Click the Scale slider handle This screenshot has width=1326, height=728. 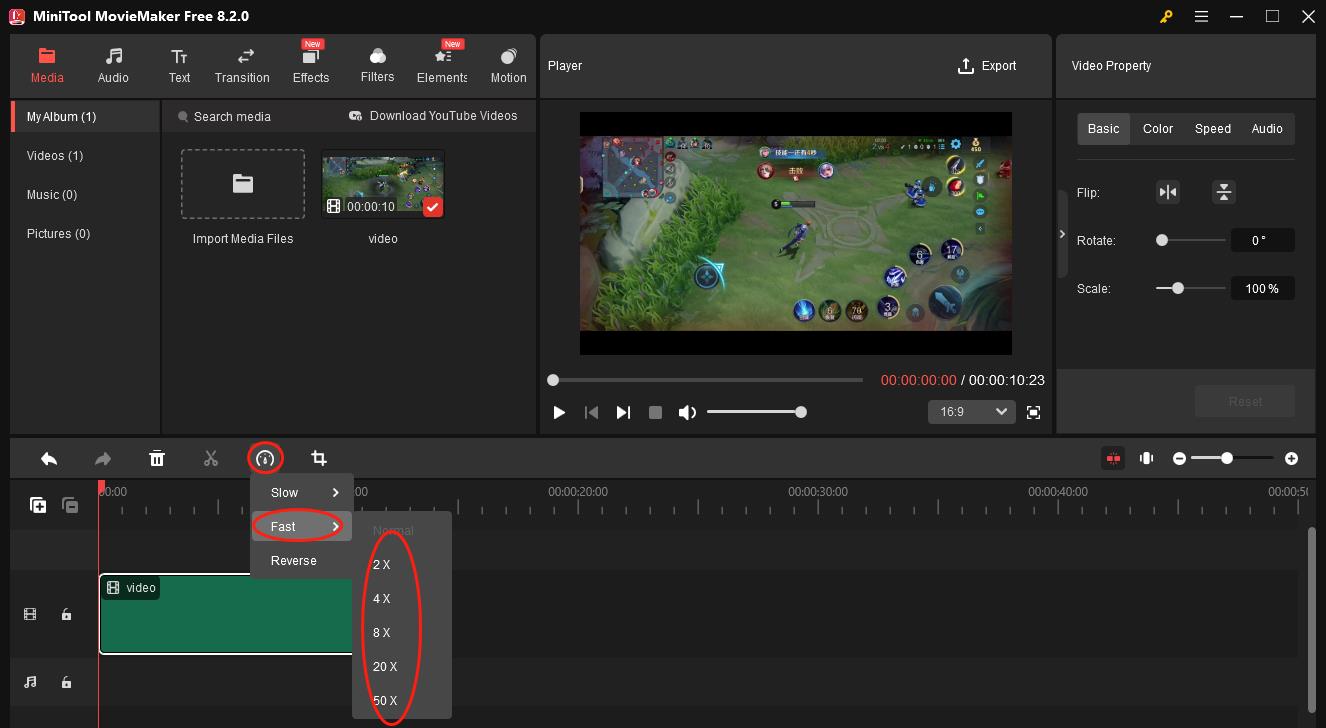tap(1178, 288)
